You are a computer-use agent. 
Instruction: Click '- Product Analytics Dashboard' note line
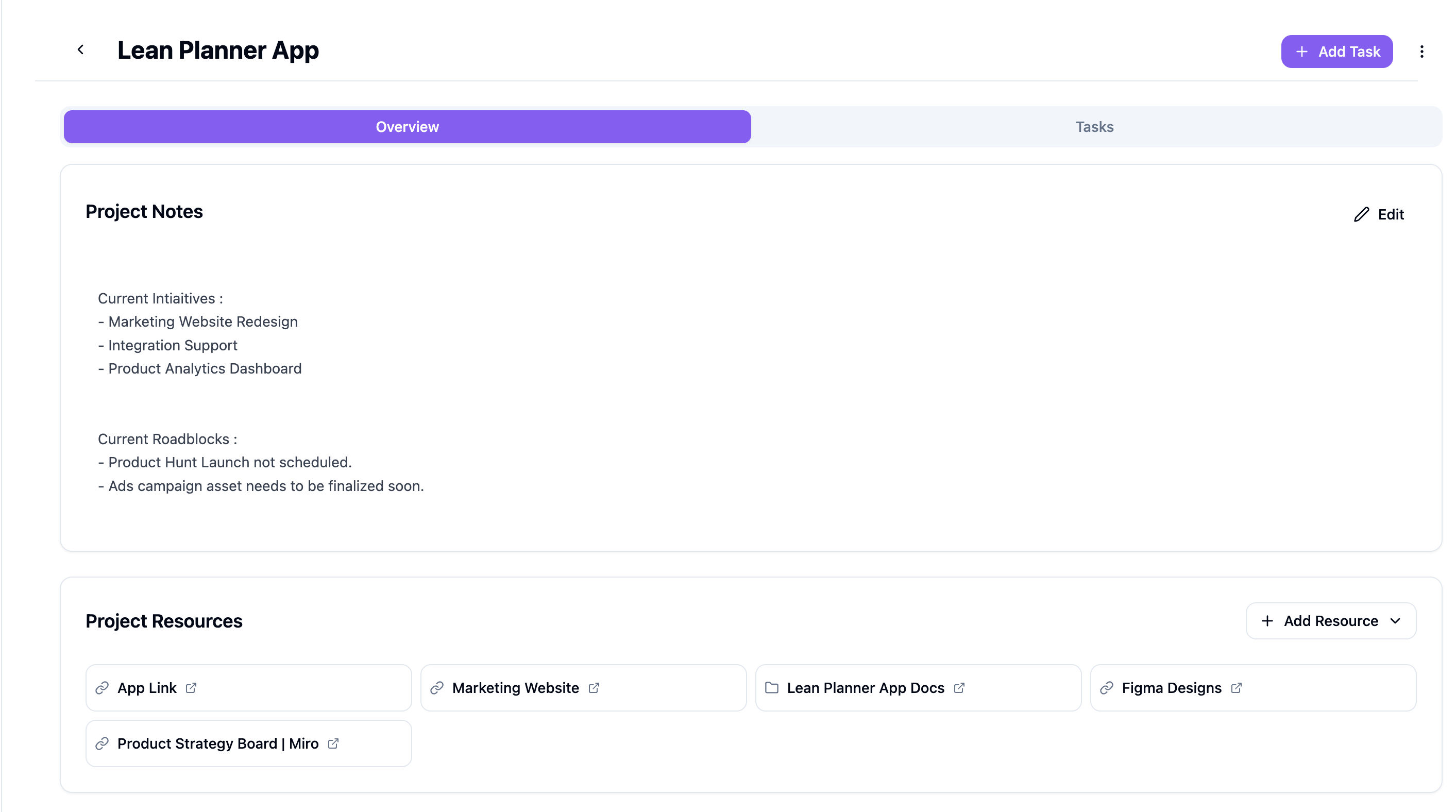(x=200, y=368)
